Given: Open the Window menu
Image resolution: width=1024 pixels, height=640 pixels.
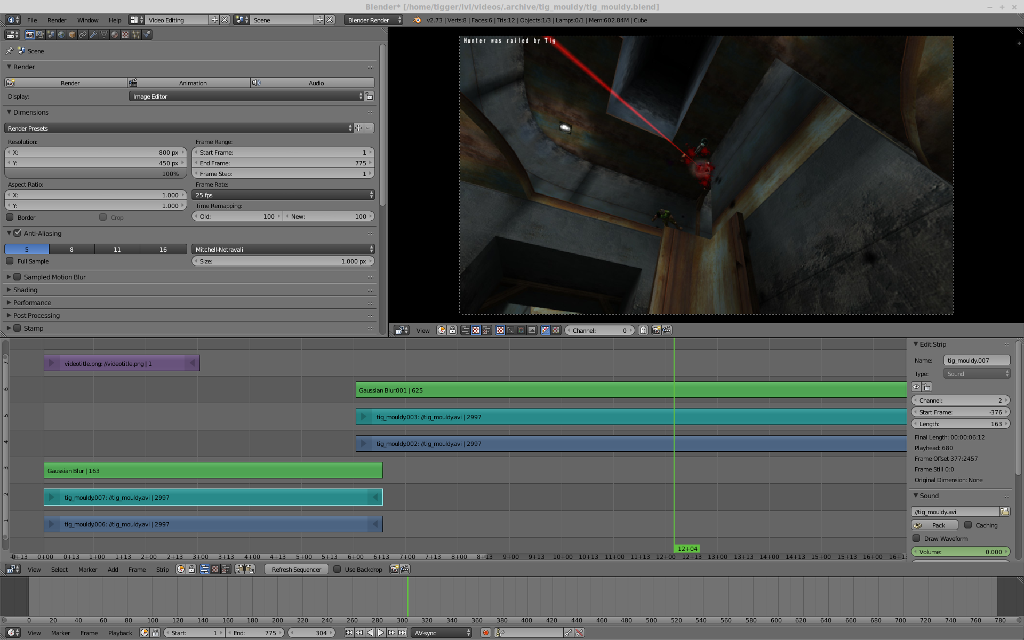Looking at the screenshot, I should click(x=88, y=20).
